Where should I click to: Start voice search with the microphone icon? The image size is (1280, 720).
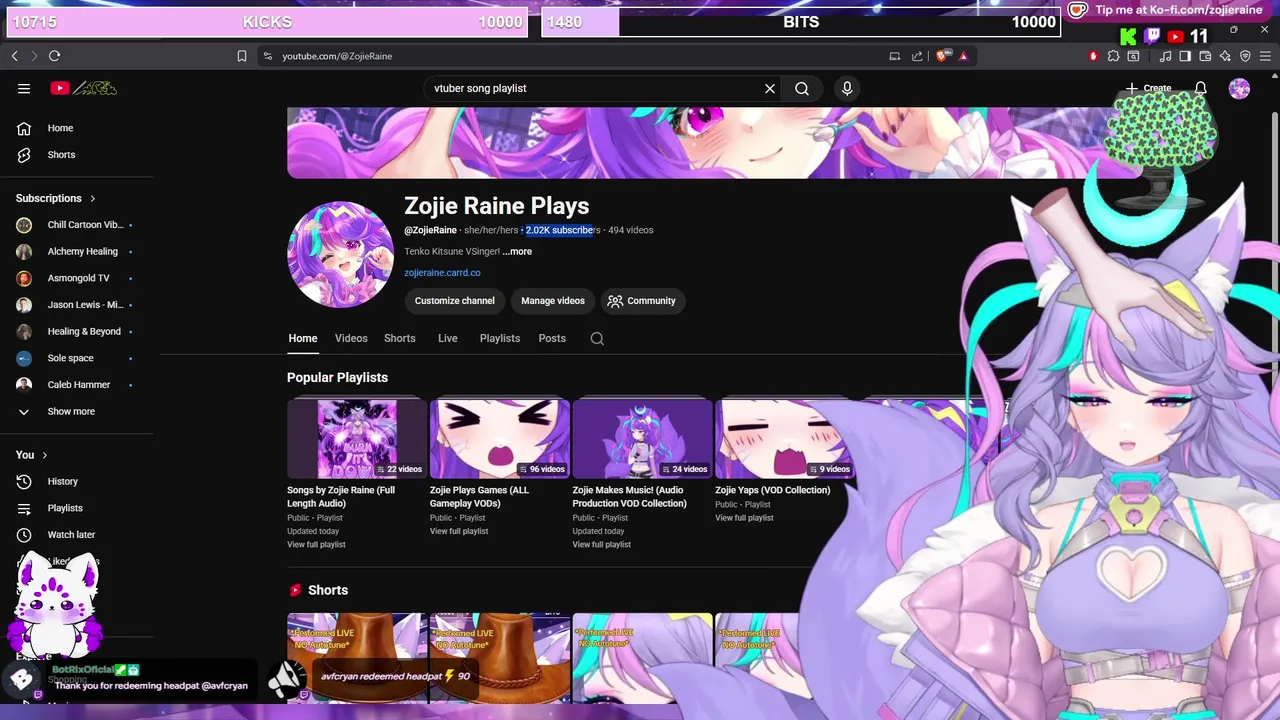[x=847, y=88]
